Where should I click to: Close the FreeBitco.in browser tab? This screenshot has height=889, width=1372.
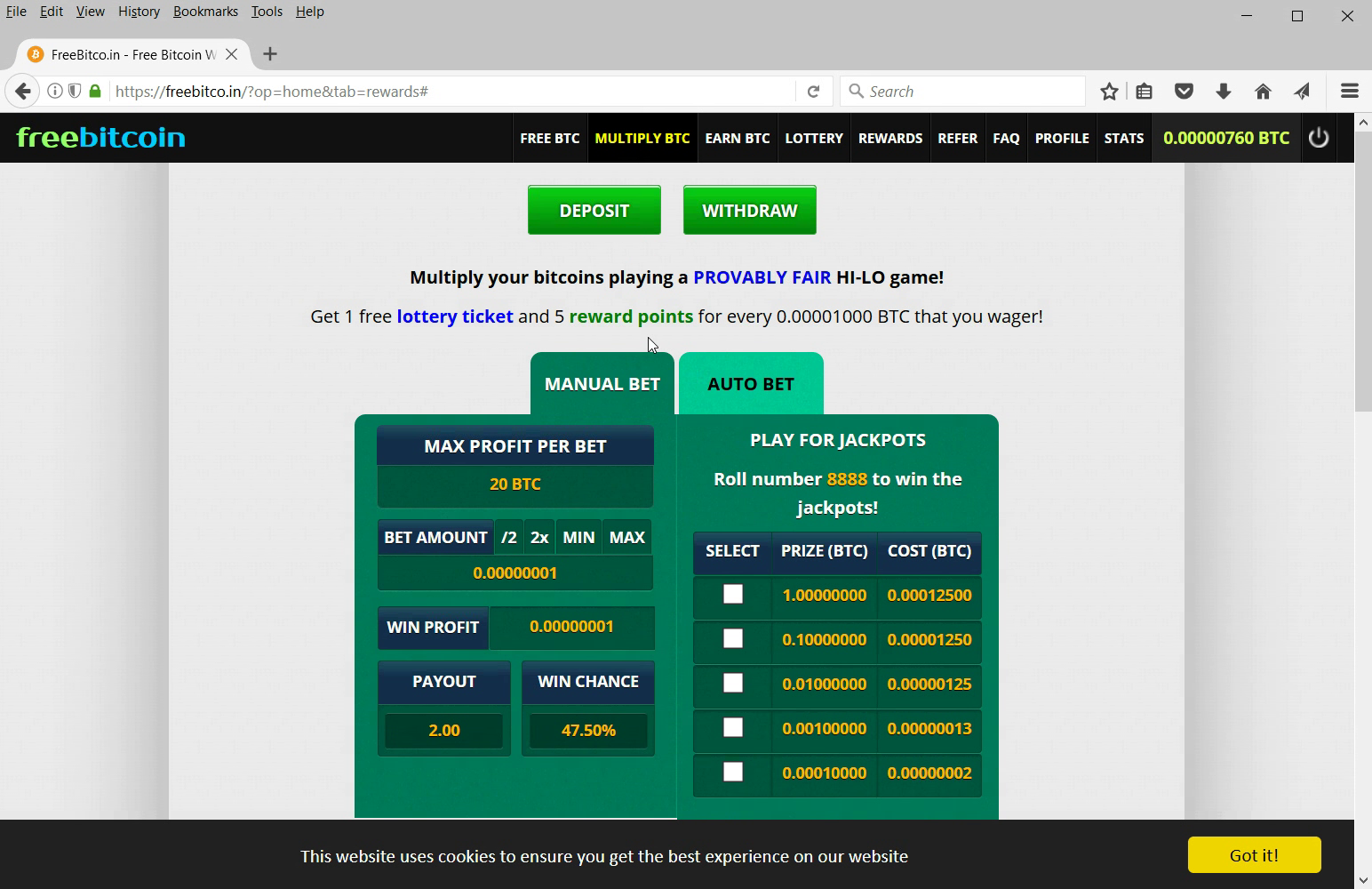(232, 54)
